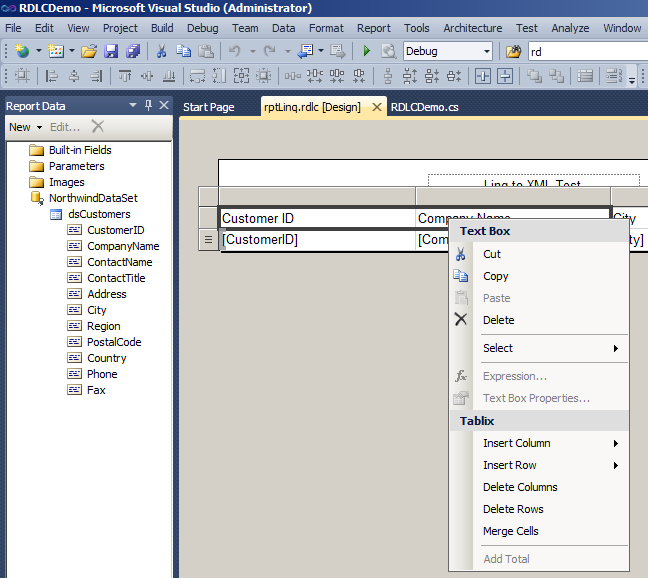Screen dimensions: 648x578
Task: Click the Align Centers layout icon
Action: click(x=74, y=76)
